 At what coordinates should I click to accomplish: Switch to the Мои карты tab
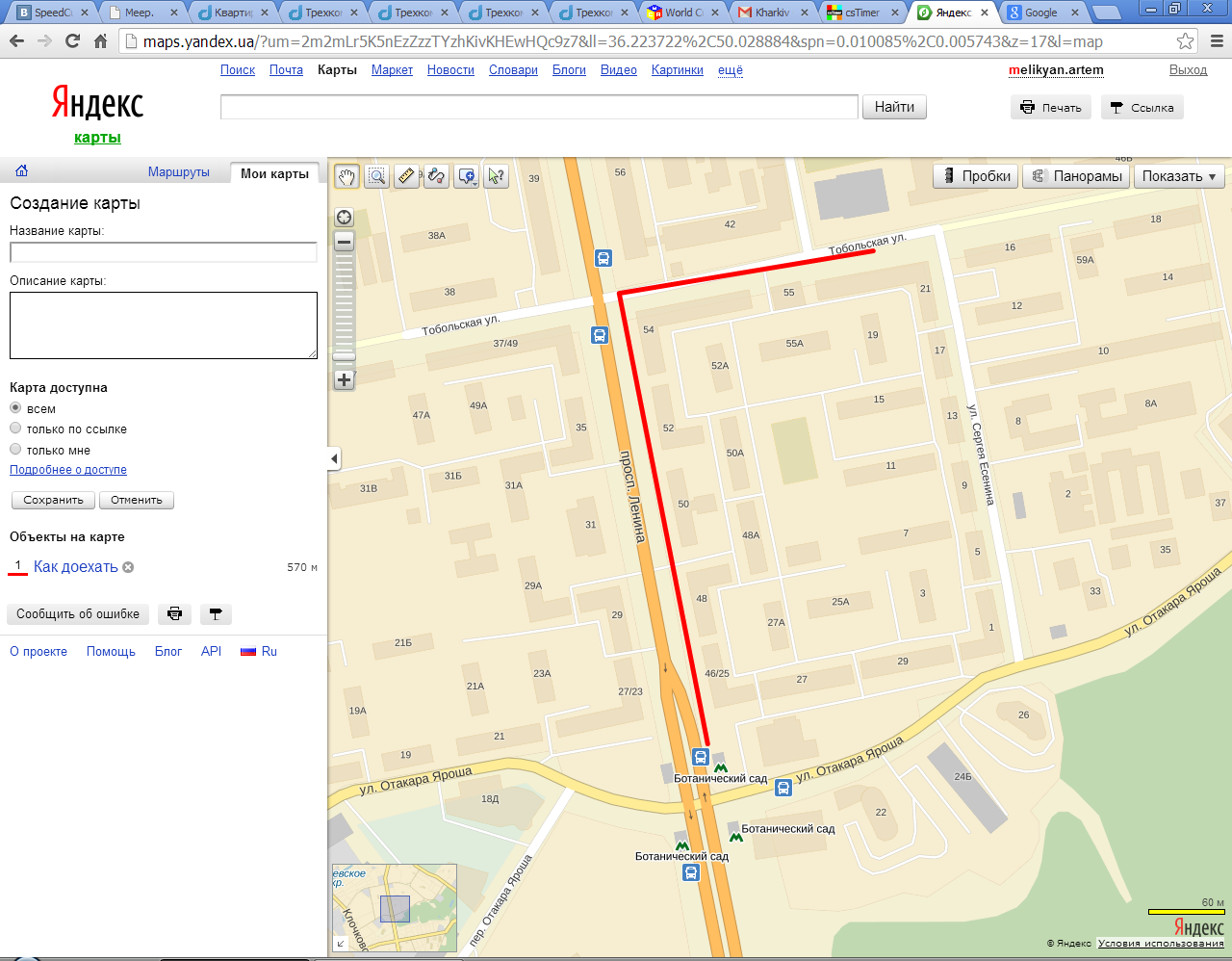(274, 173)
